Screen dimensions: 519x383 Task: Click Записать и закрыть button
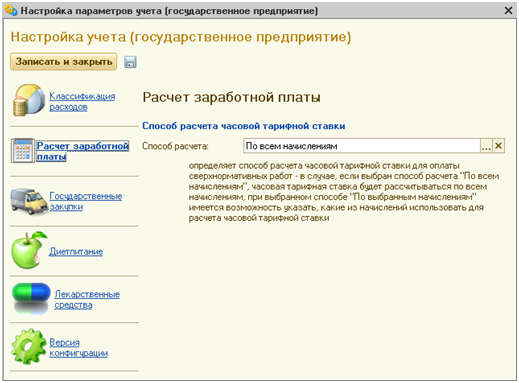pyautogui.click(x=63, y=62)
